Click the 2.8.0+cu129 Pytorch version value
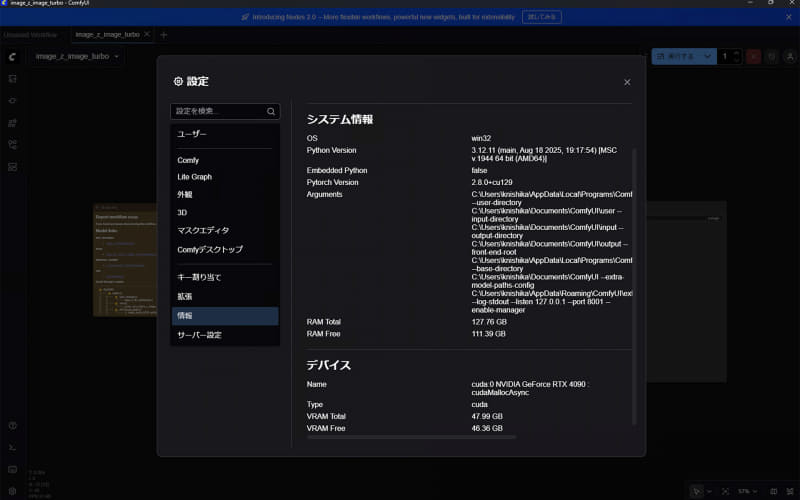This screenshot has height=500, width=800. [492, 182]
